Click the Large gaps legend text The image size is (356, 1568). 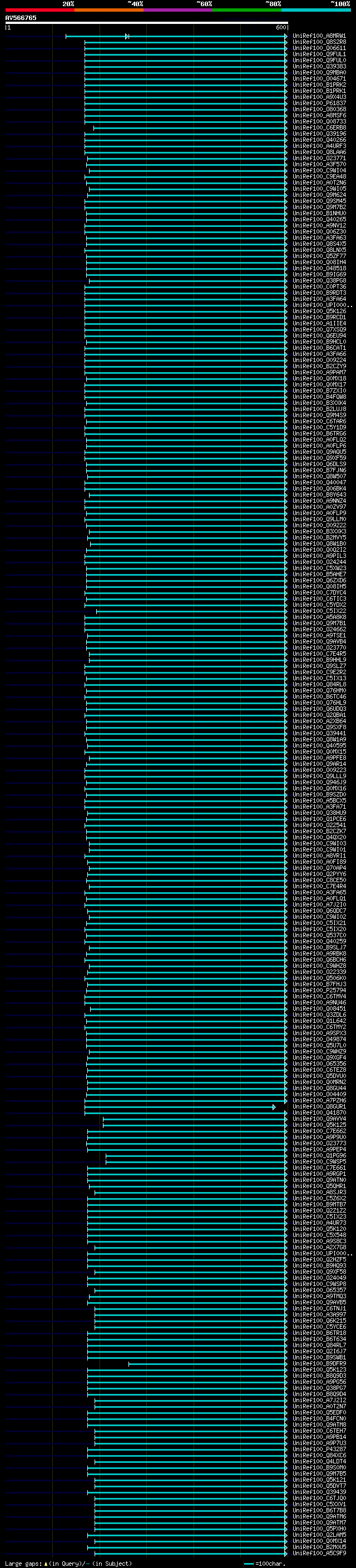(68, 1564)
